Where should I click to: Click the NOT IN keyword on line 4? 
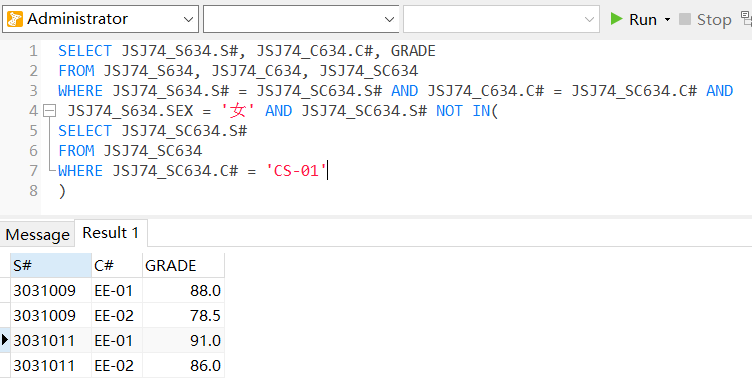pyautogui.click(x=463, y=111)
